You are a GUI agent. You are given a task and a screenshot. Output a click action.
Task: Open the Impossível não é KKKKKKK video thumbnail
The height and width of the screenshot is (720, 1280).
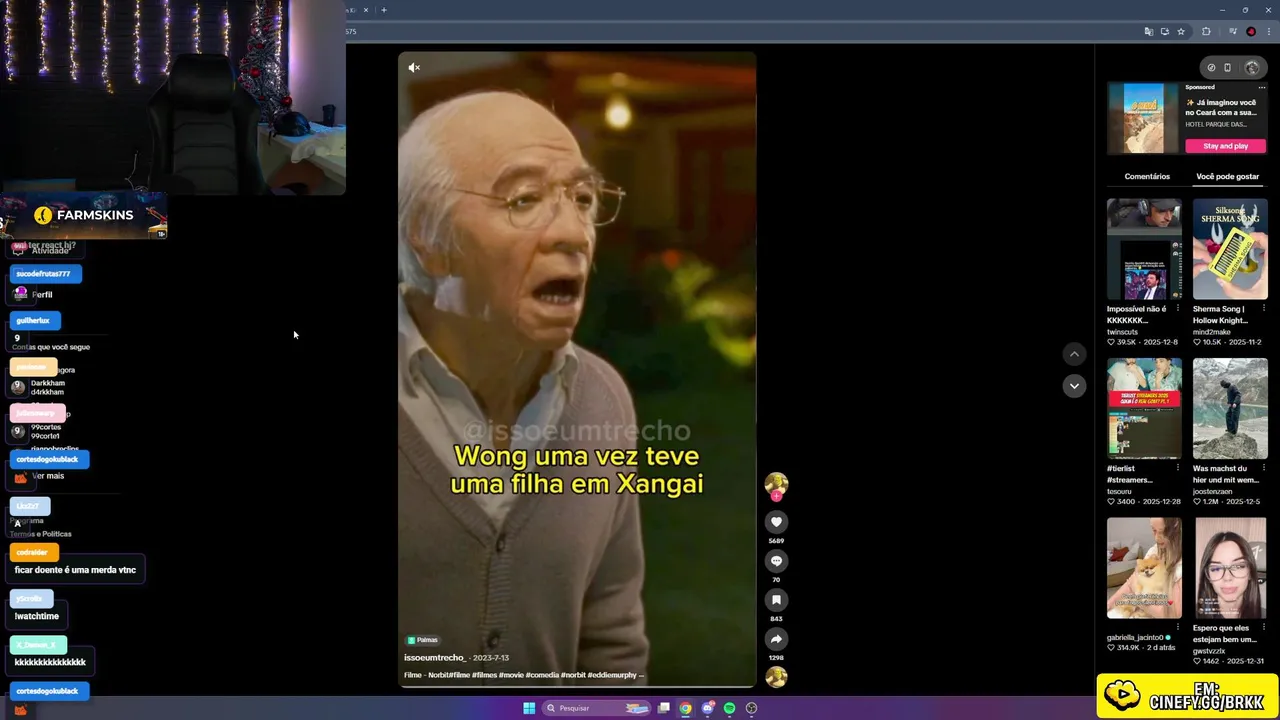(1144, 249)
